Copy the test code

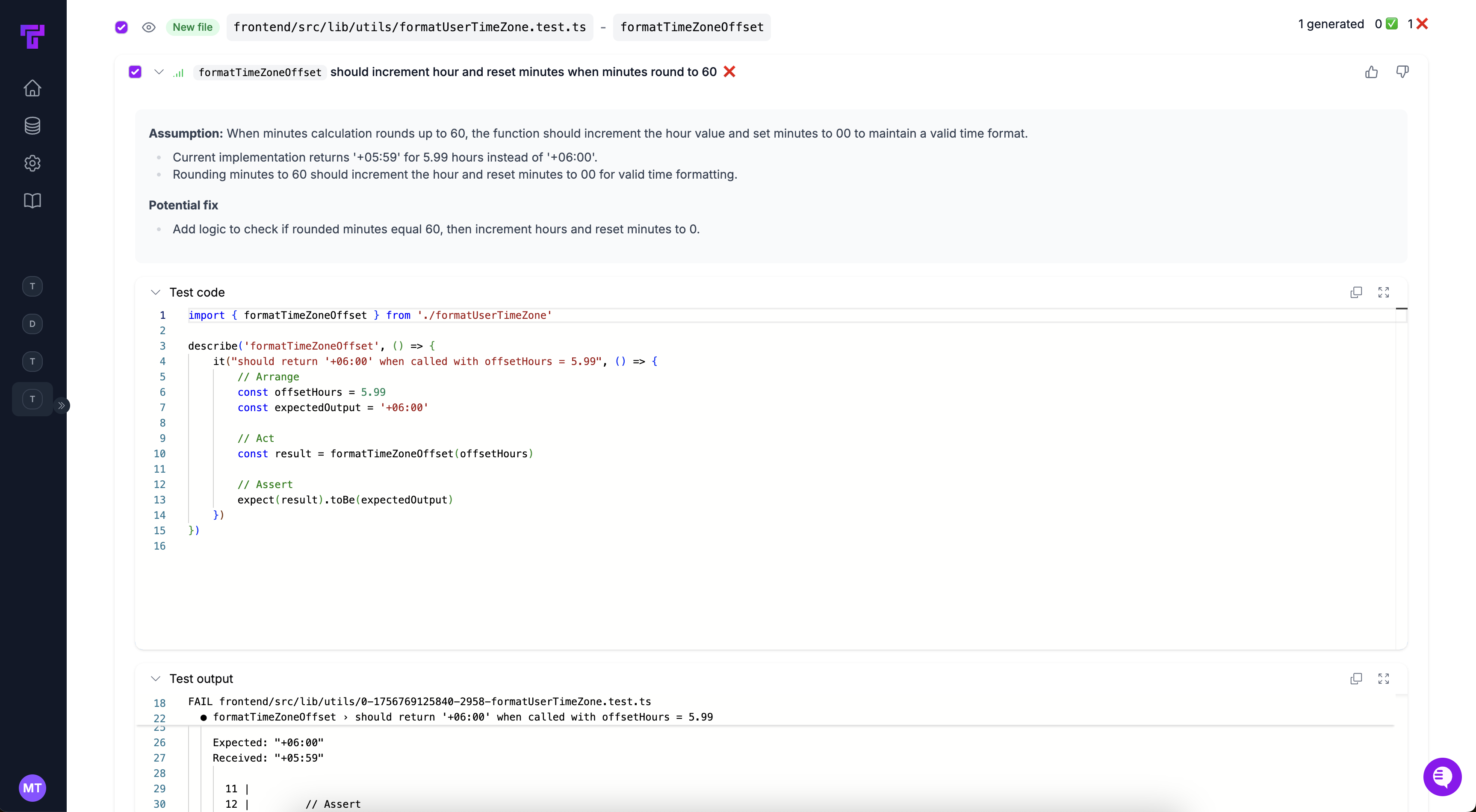click(1356, 292)
